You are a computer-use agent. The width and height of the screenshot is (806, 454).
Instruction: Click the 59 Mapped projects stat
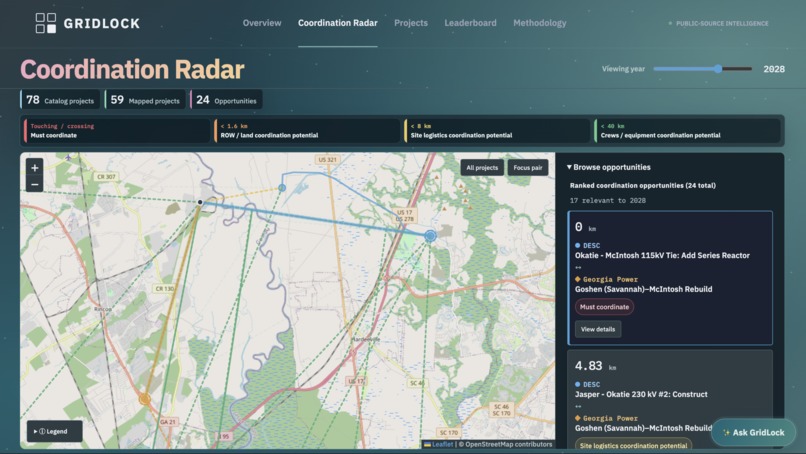(x=145, y=100)
